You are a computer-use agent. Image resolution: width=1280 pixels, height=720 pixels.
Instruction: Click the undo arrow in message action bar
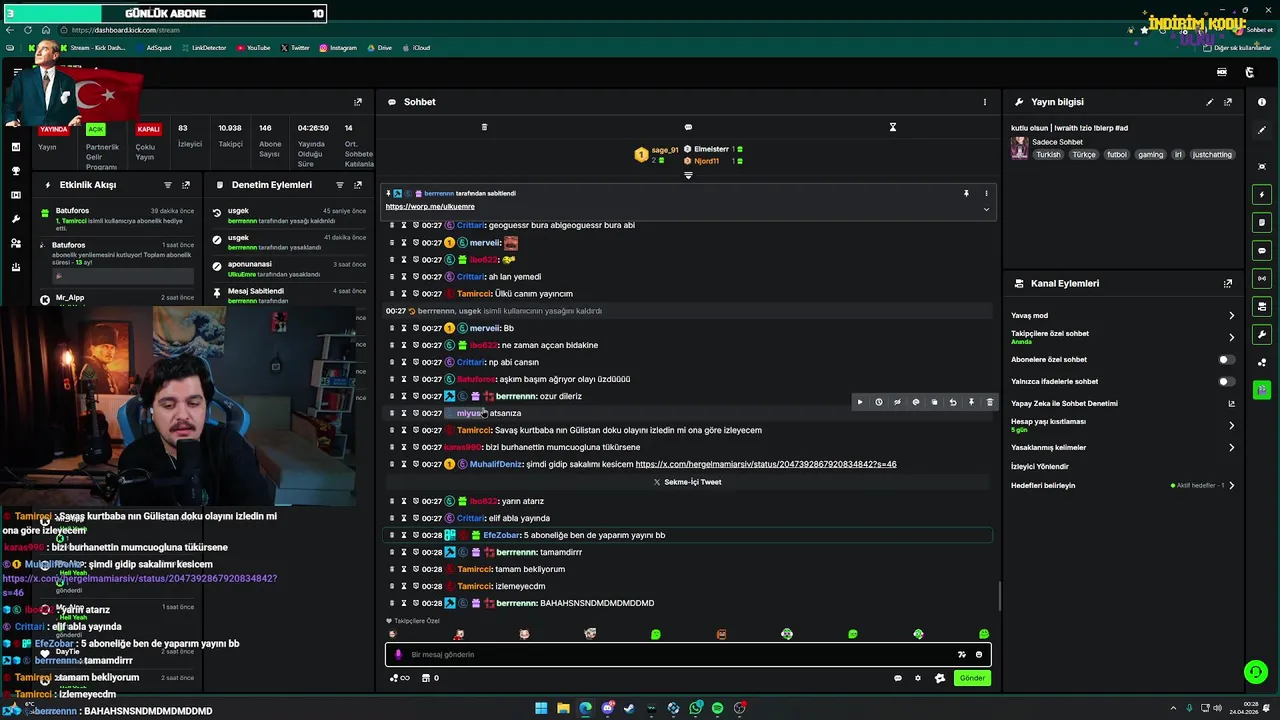click(x=953, y=402)
